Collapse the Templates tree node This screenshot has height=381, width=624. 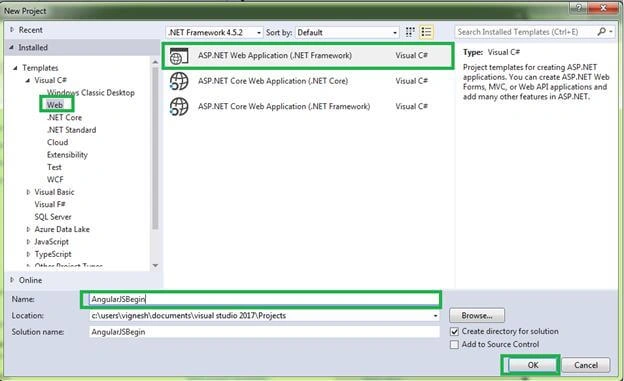tap(15, 68)
